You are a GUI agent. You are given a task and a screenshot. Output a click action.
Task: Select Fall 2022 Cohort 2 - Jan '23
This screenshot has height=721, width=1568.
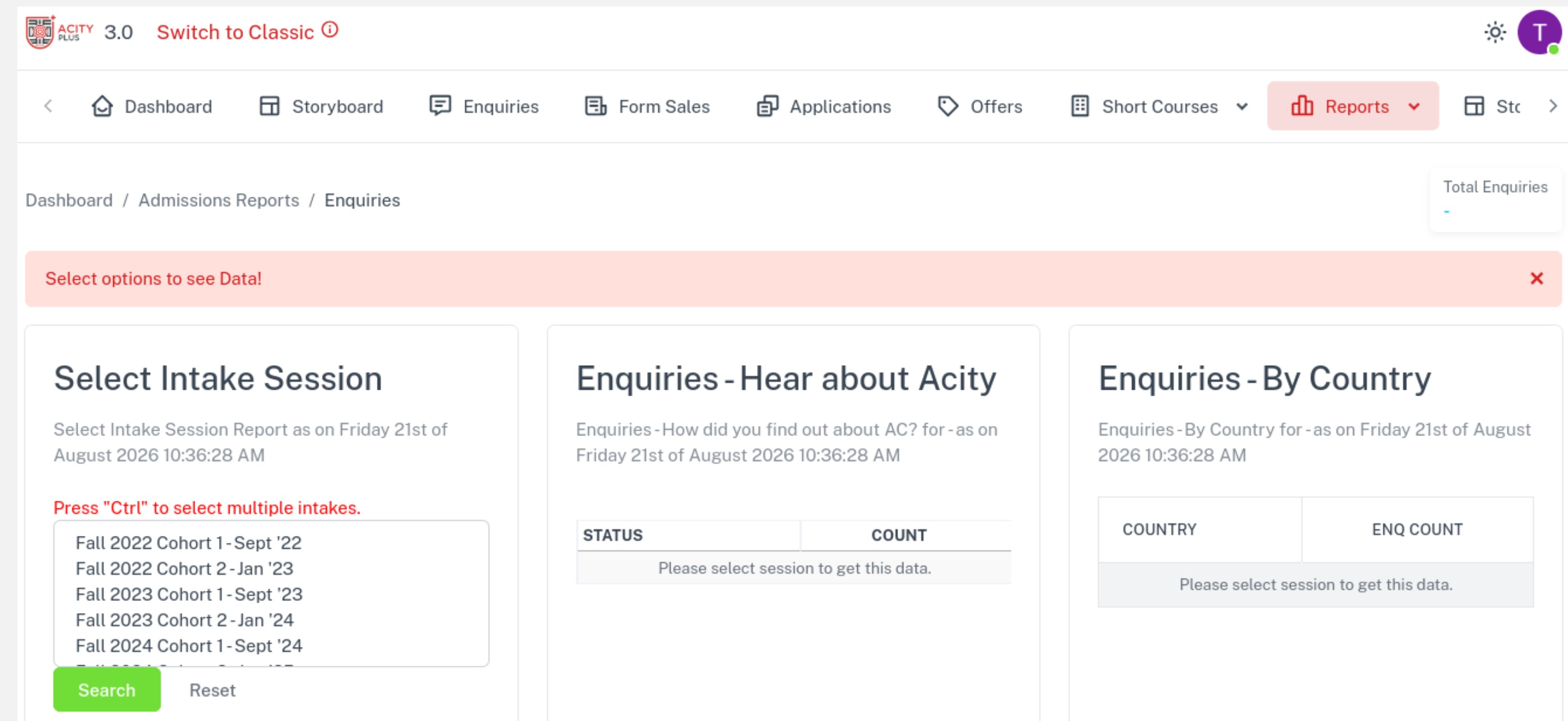coord(184,568)
